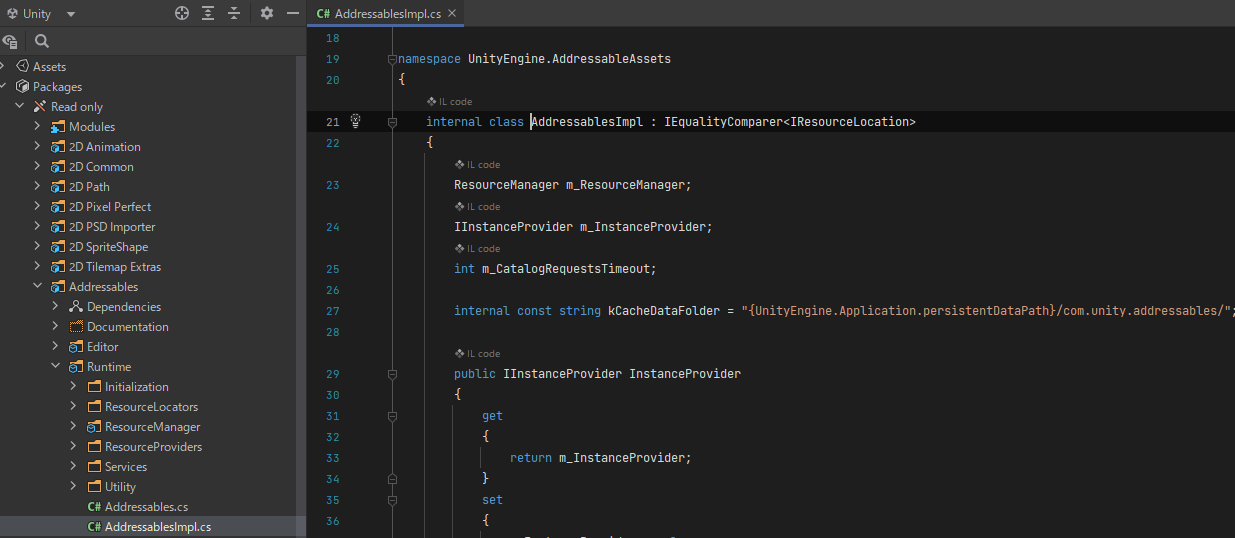Fold the InstanceProvider property at line 29
1235x538 pixels.
click(x=392, y=374)
